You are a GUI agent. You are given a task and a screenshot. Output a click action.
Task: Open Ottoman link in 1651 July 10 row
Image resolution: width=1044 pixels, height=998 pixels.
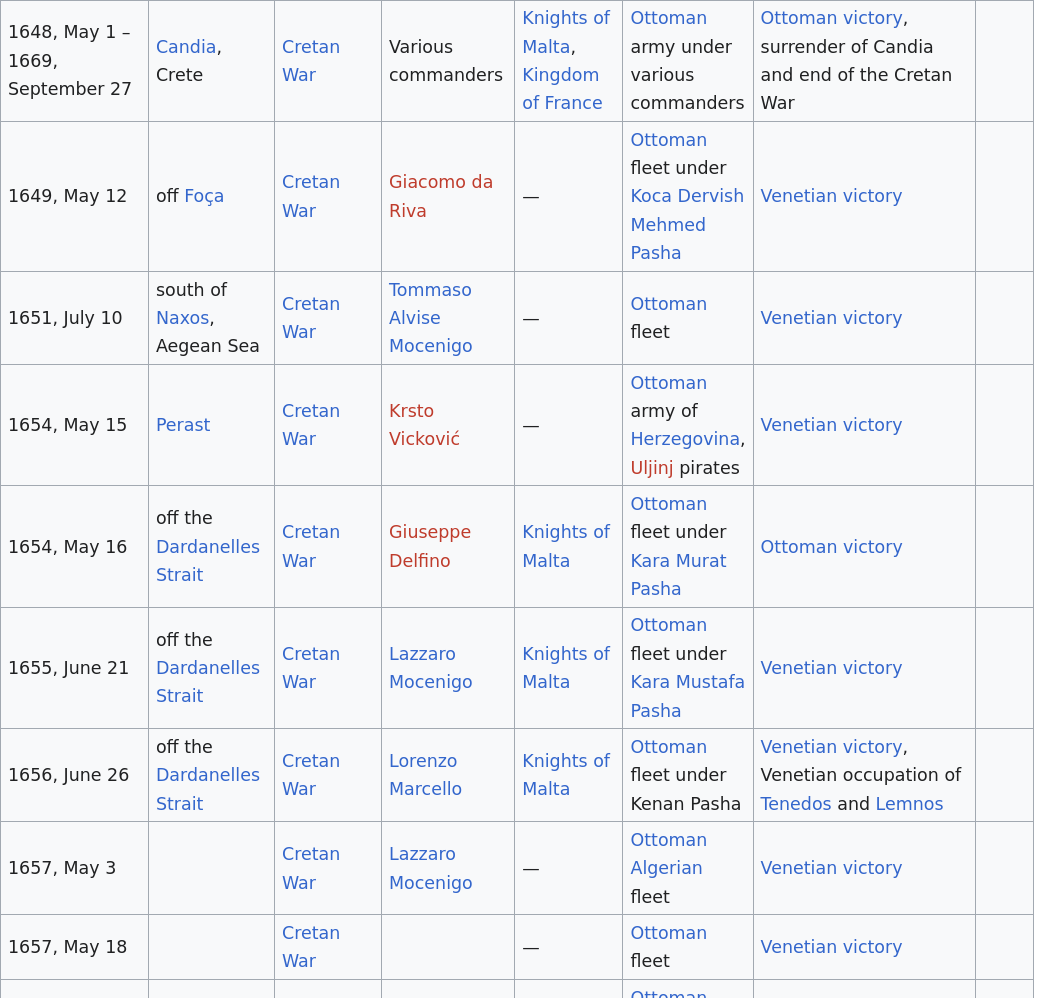tap(668, 304)
